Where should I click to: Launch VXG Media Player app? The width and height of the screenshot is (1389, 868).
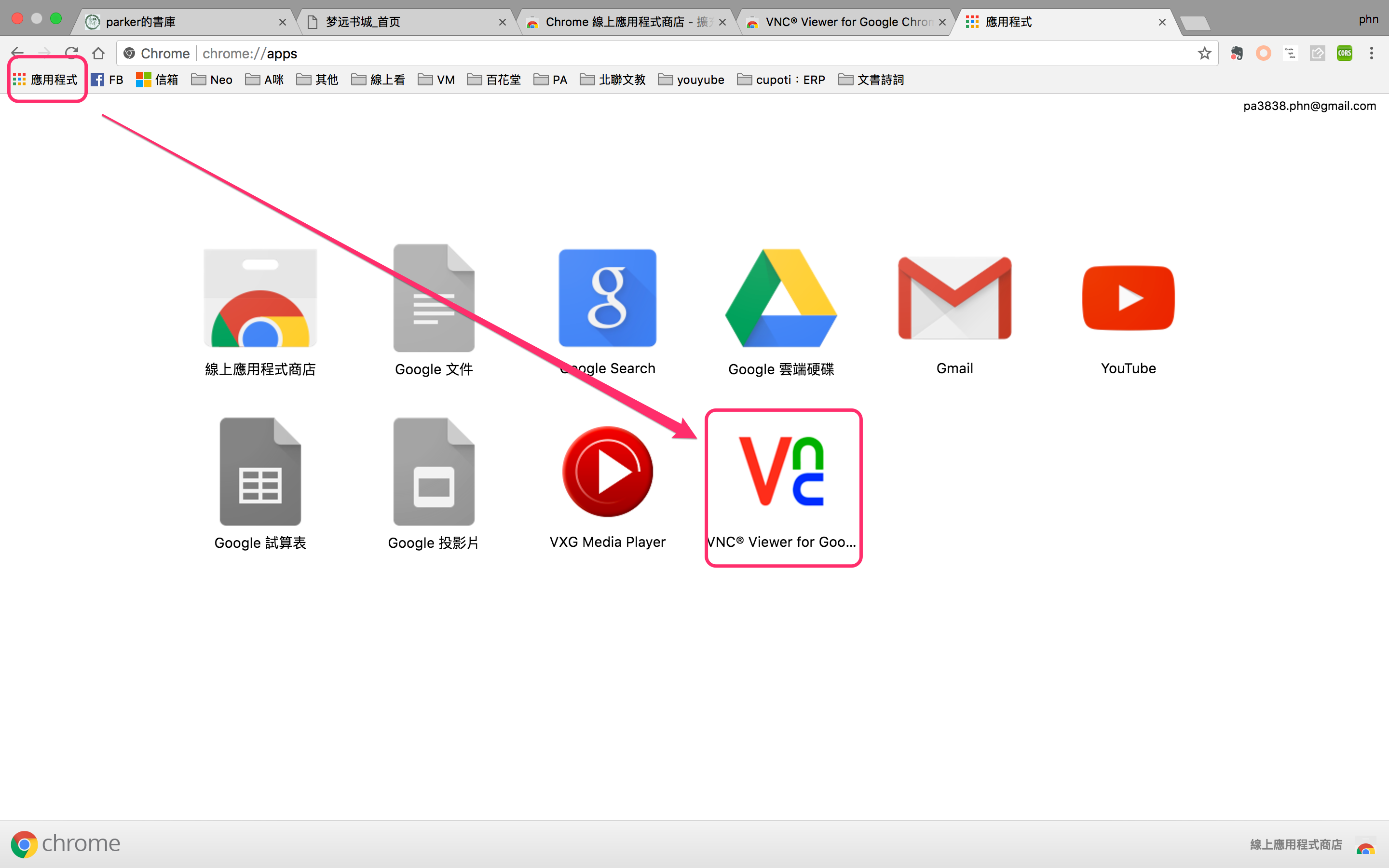click(607, 471)
